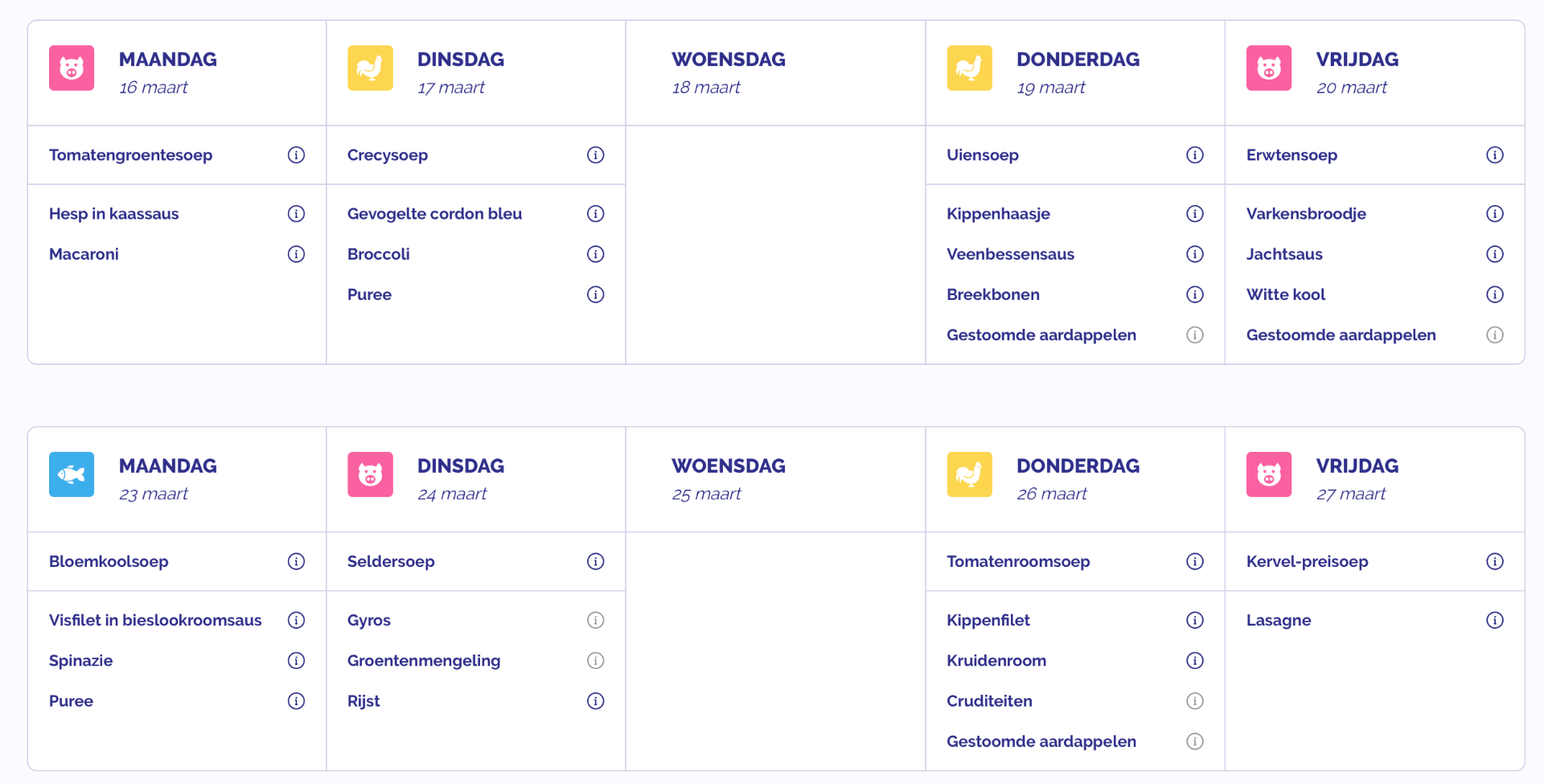
Task: Click the pig icon for Vrijdag 20 maart
Action: pyautogui.click(x=1269, y=68)
